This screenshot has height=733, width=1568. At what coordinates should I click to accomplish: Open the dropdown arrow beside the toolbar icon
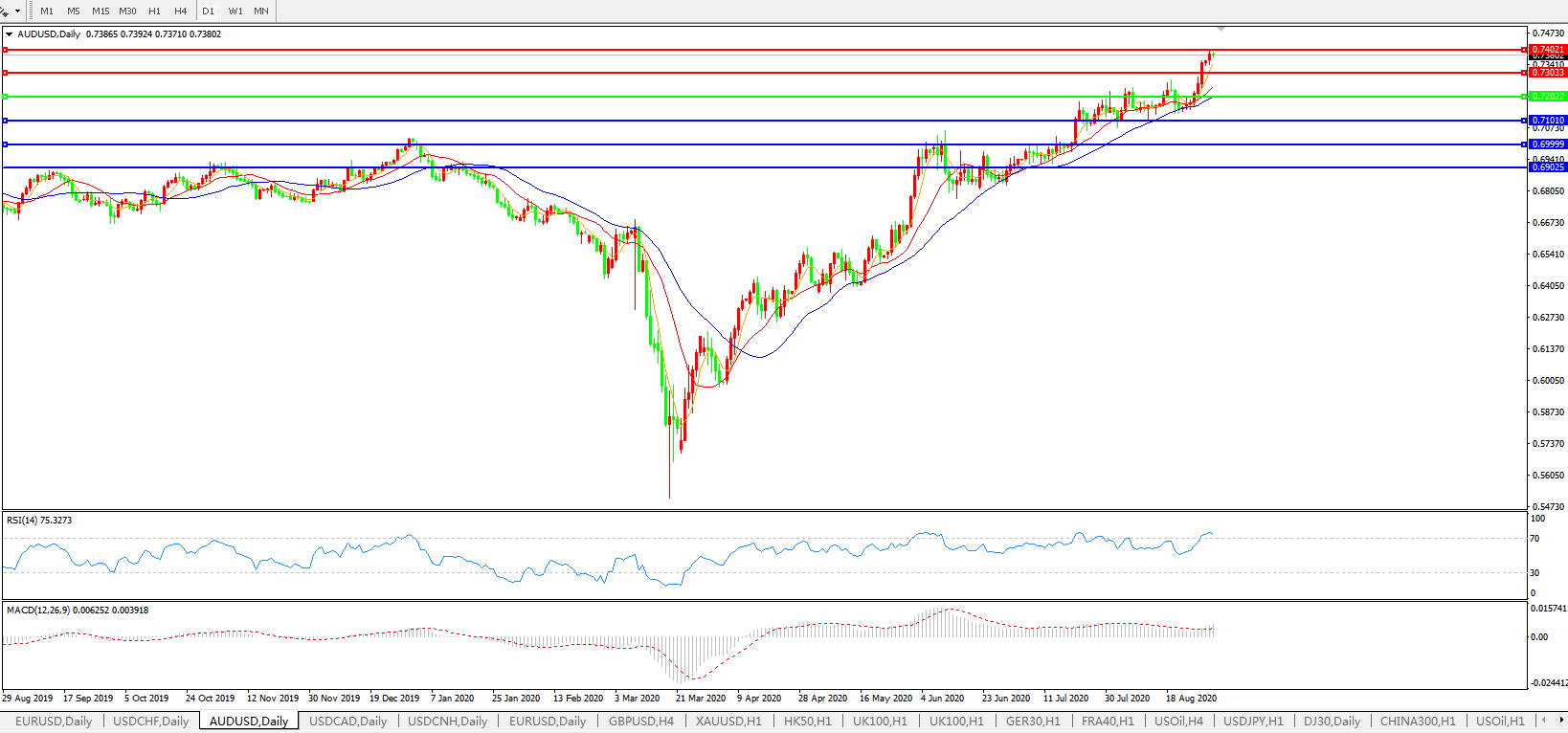pos(17,11)
